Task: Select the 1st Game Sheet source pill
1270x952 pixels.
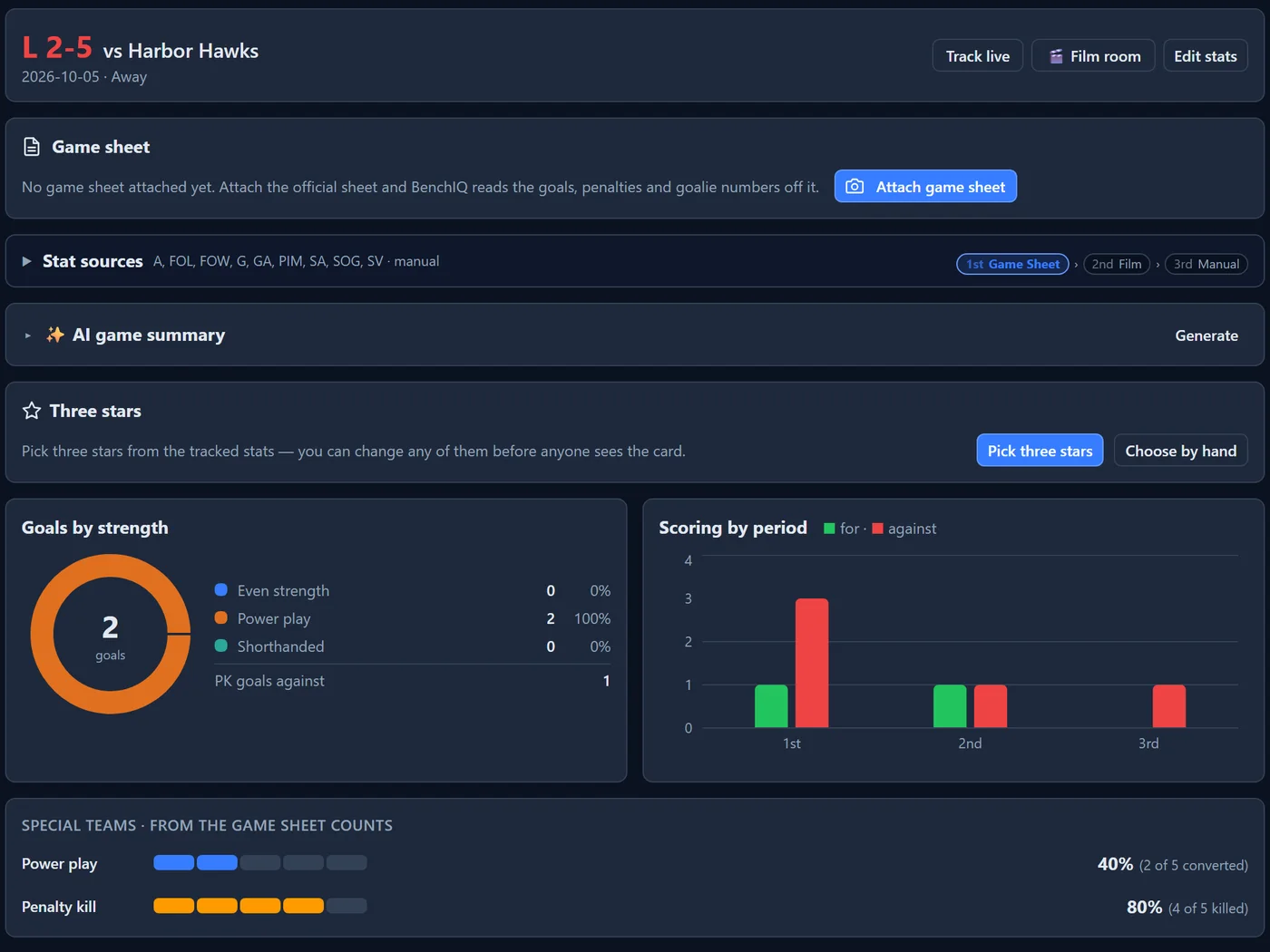Action: [1012, 264]
